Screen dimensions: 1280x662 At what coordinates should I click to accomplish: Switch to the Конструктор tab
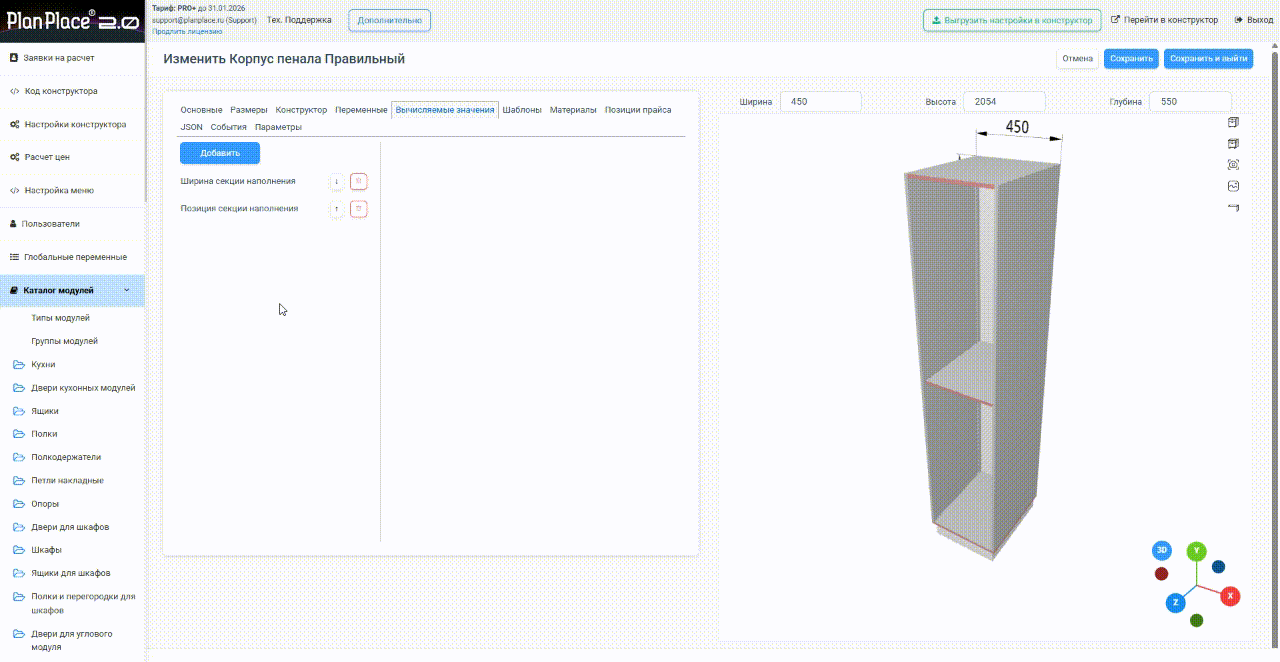301,110
